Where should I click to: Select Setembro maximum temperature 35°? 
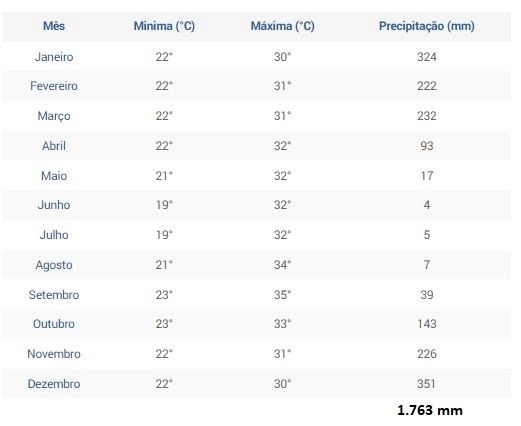[282, 295]
